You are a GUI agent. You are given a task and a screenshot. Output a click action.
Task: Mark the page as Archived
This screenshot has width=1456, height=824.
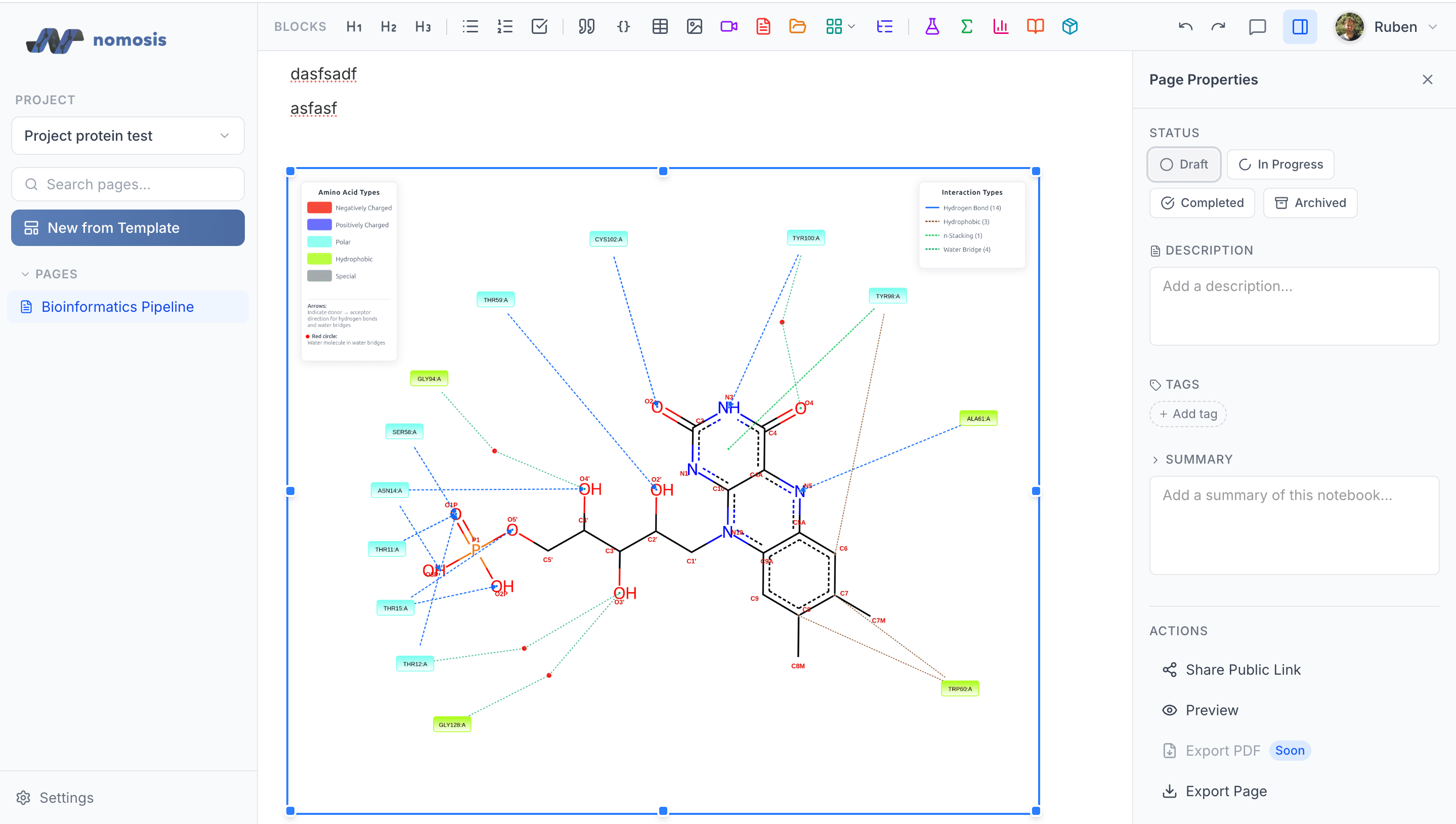[1310, 202]
